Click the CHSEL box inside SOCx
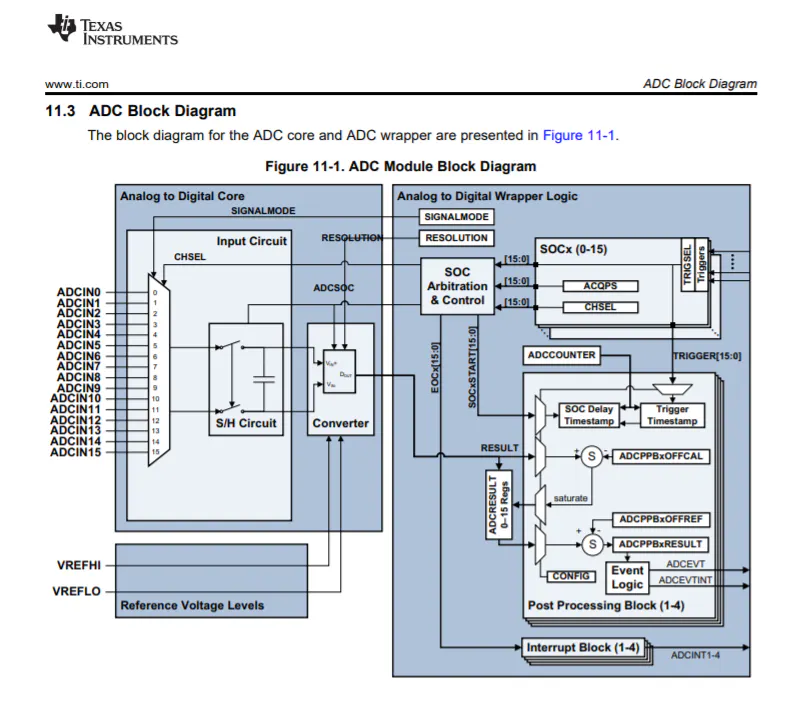This screenshot has width=812, height=702. [x=600, y=307]
